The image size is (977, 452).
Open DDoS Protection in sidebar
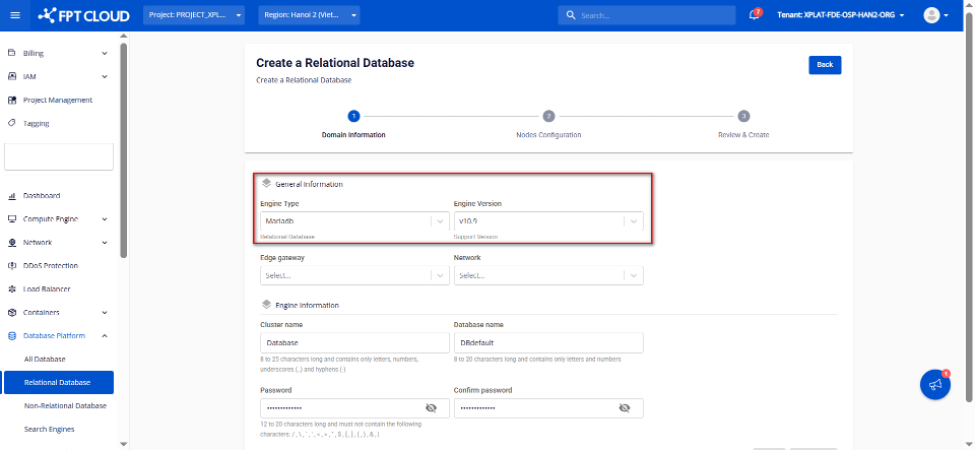point(50,266)
